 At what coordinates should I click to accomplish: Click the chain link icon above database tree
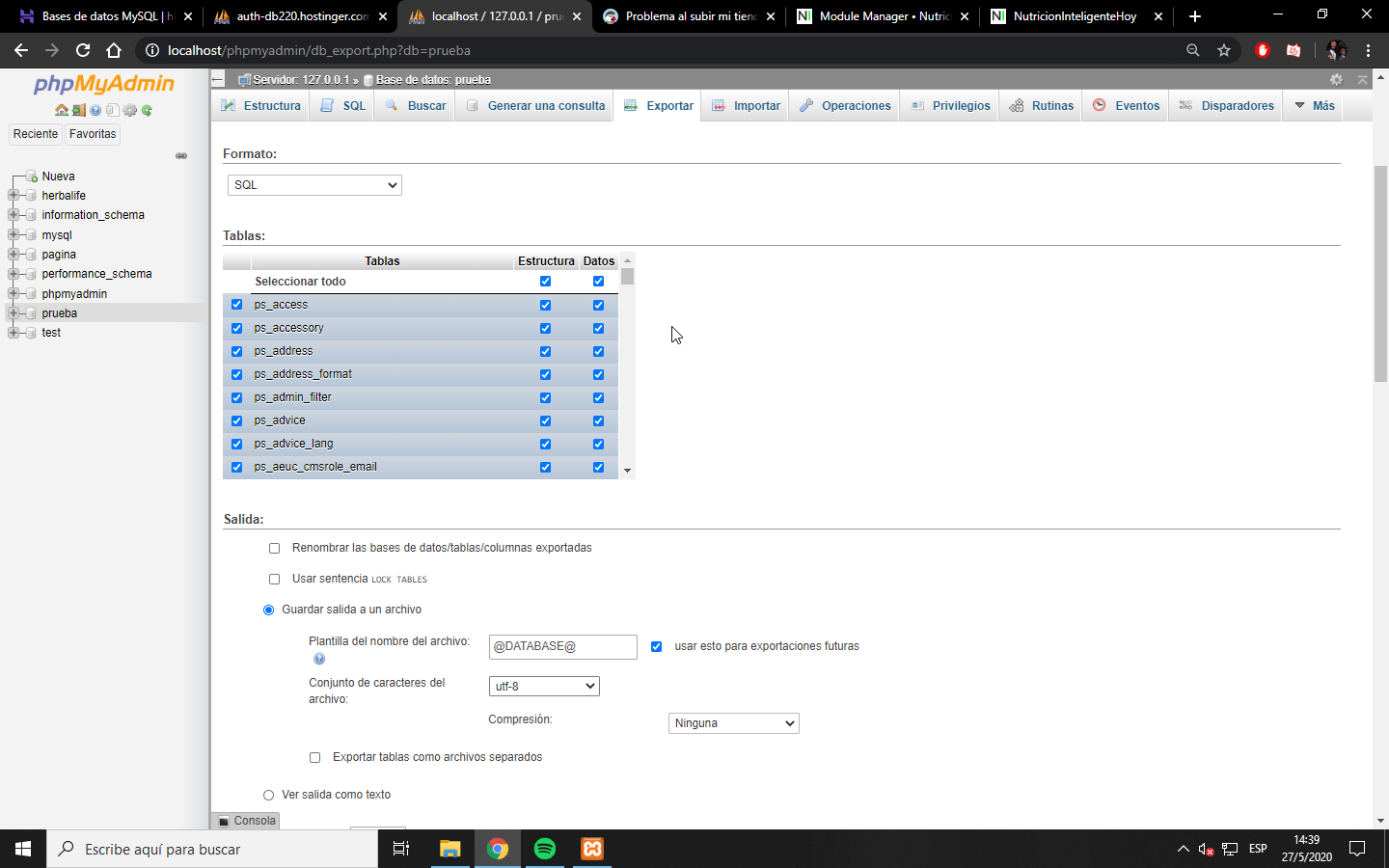pyautogui.click(x=181, y=155)
